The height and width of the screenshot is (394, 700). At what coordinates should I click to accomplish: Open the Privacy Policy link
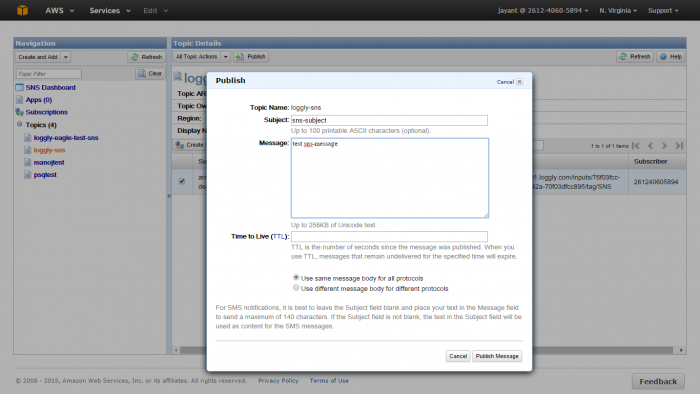[278, 381]
